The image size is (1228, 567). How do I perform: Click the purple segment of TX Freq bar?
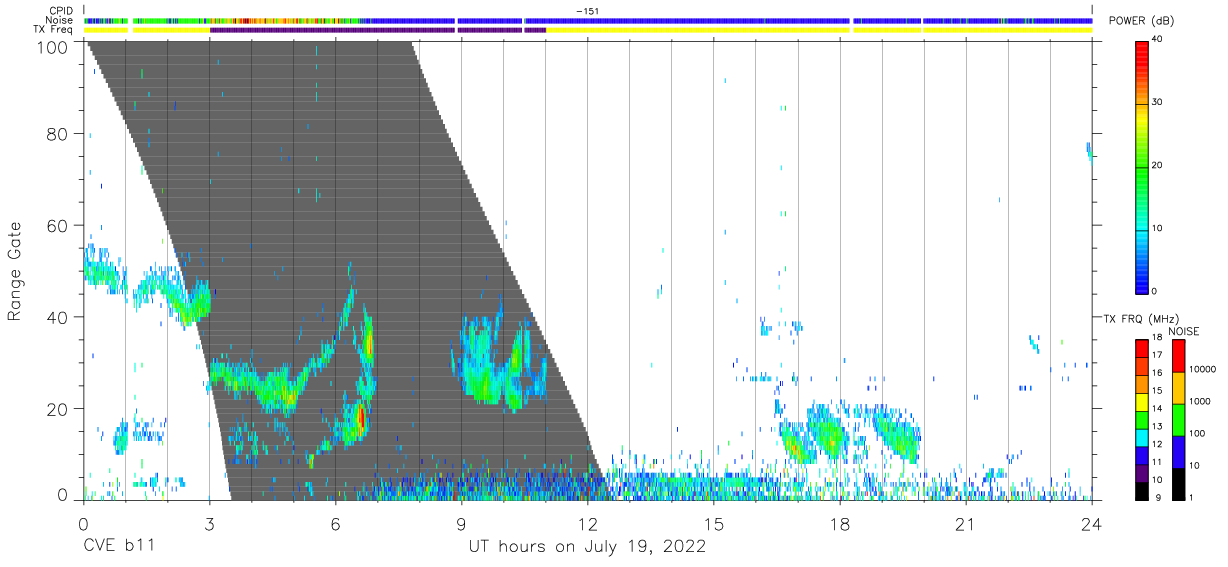pyautogui.click(x=378, y=30)
